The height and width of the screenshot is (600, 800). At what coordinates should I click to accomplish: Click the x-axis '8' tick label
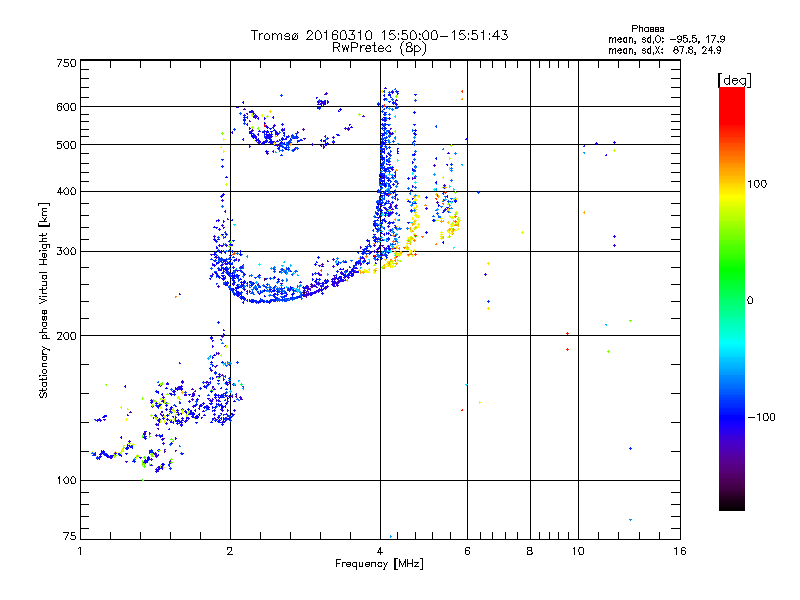(x=530, y=551)
